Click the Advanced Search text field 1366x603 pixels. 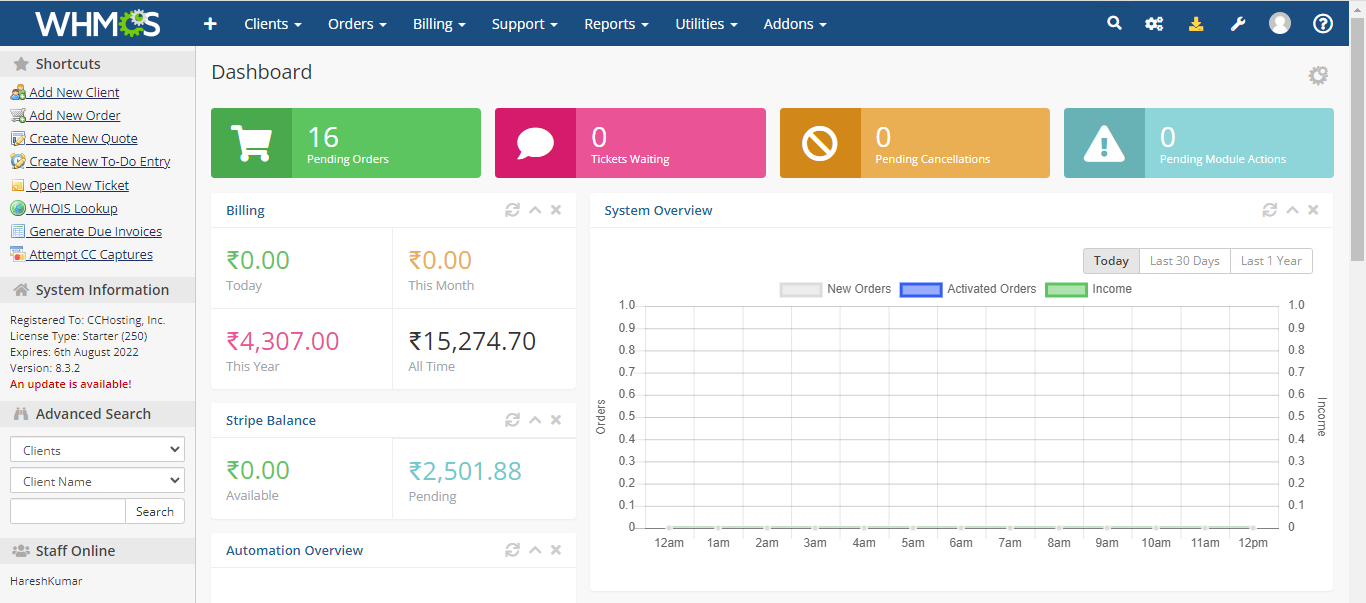[x=68, y=511]
